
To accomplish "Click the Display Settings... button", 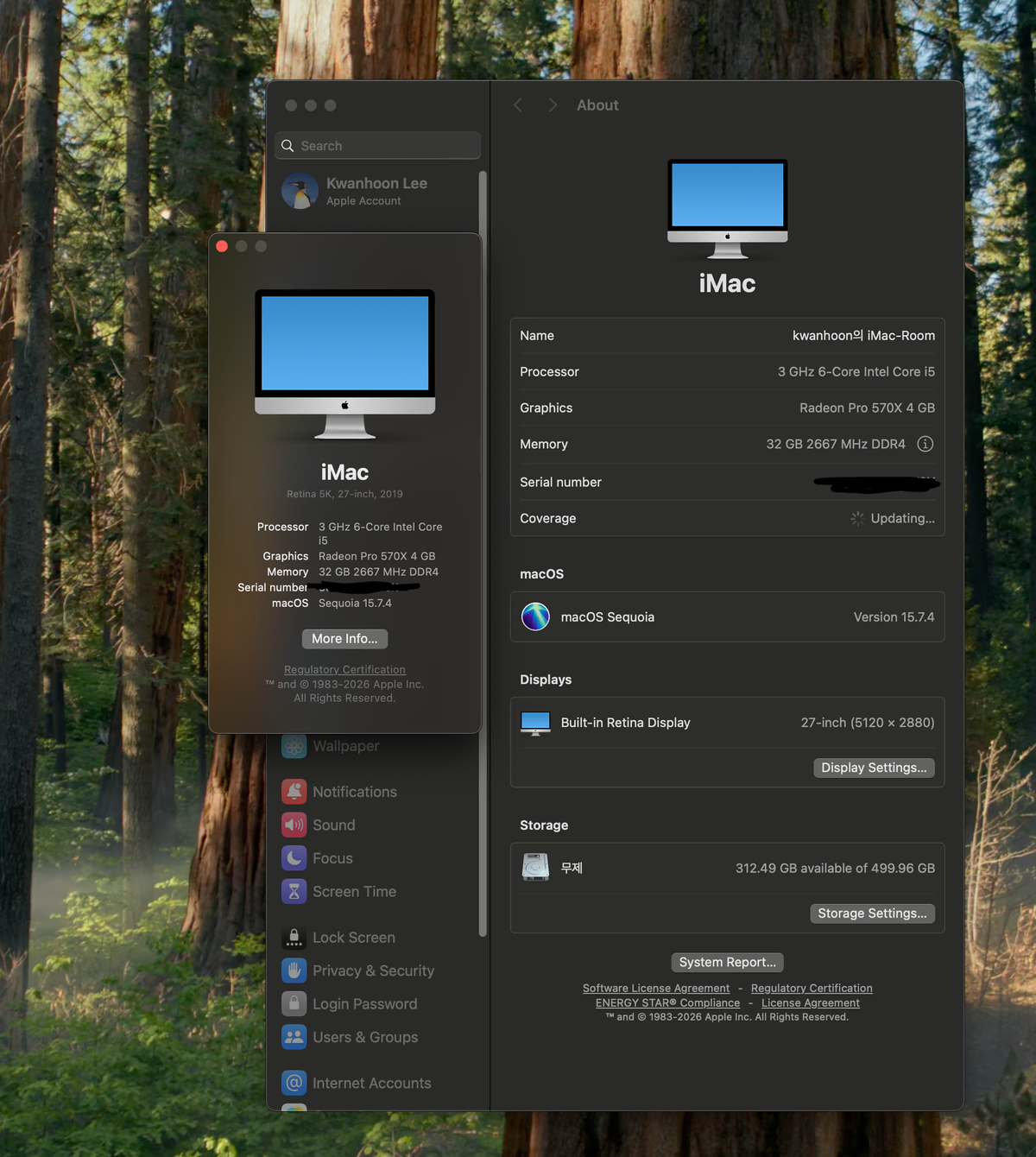I will coord(874,768).
